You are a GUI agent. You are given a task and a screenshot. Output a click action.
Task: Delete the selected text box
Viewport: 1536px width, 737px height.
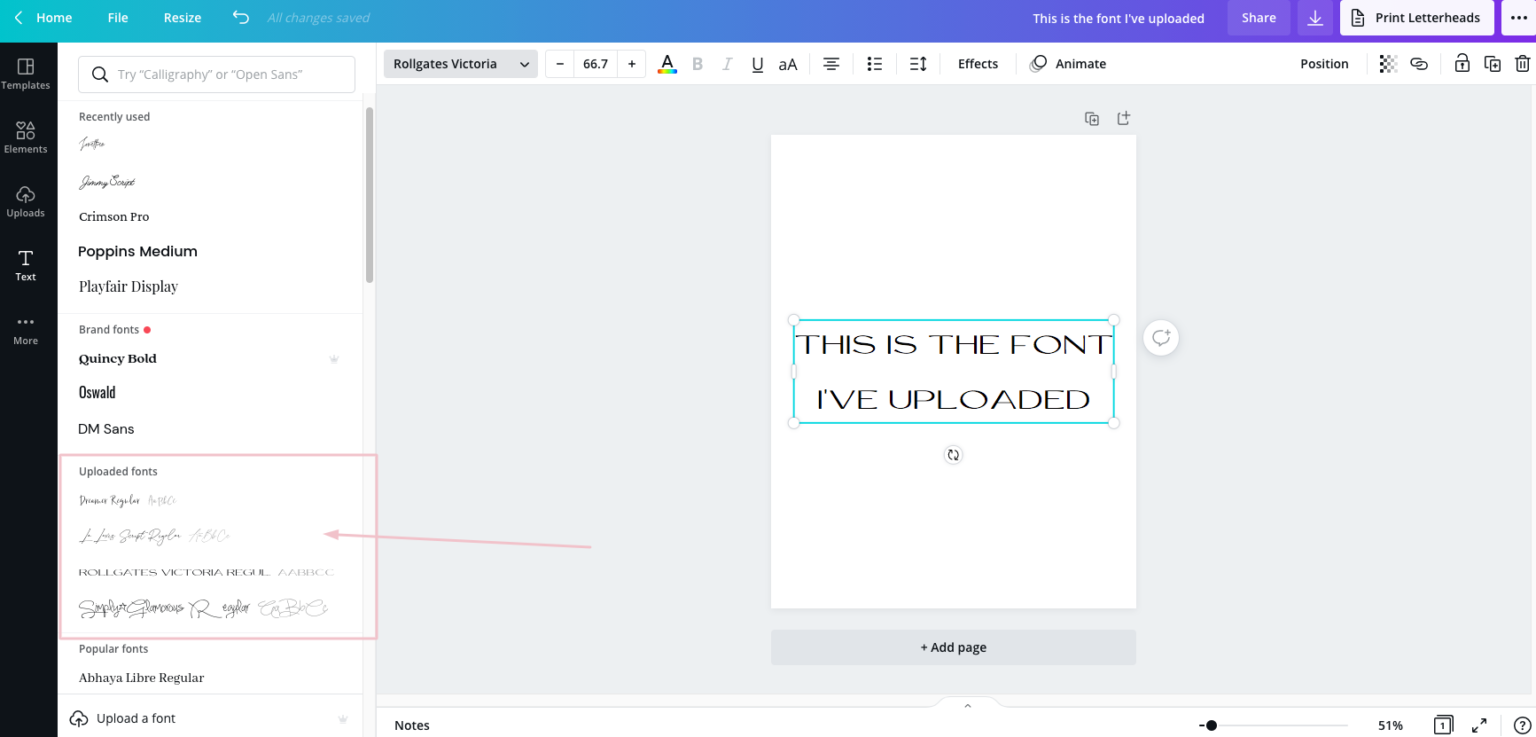1523,63
